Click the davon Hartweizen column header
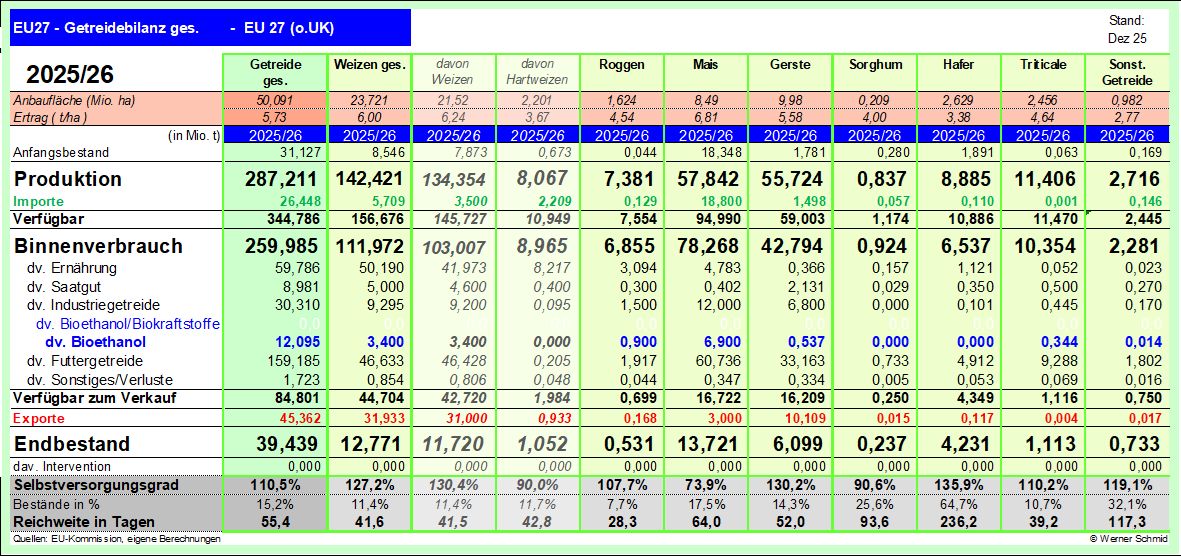 click(x=537, y=71)
